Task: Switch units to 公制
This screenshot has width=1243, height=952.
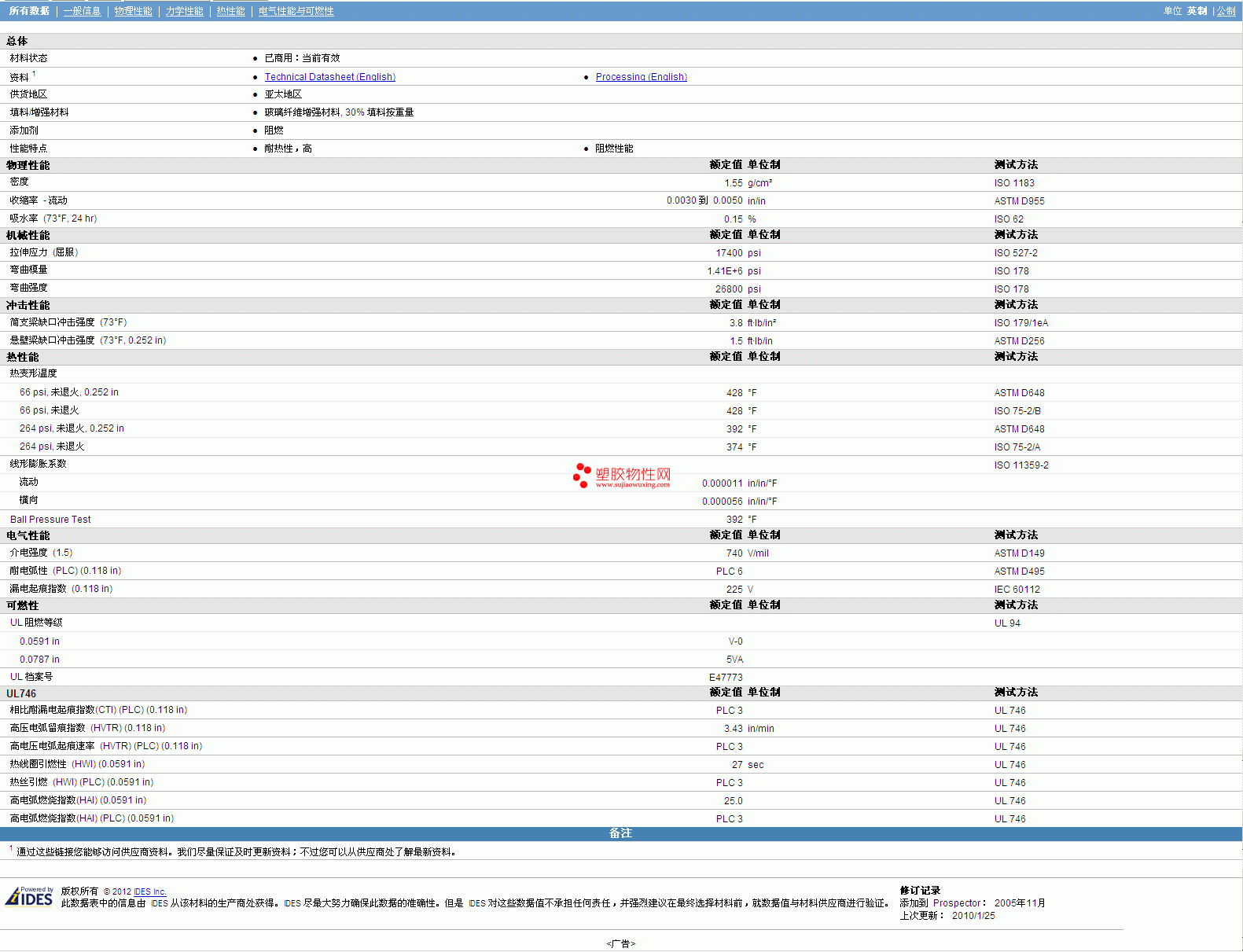Action: pos(1226,11)
